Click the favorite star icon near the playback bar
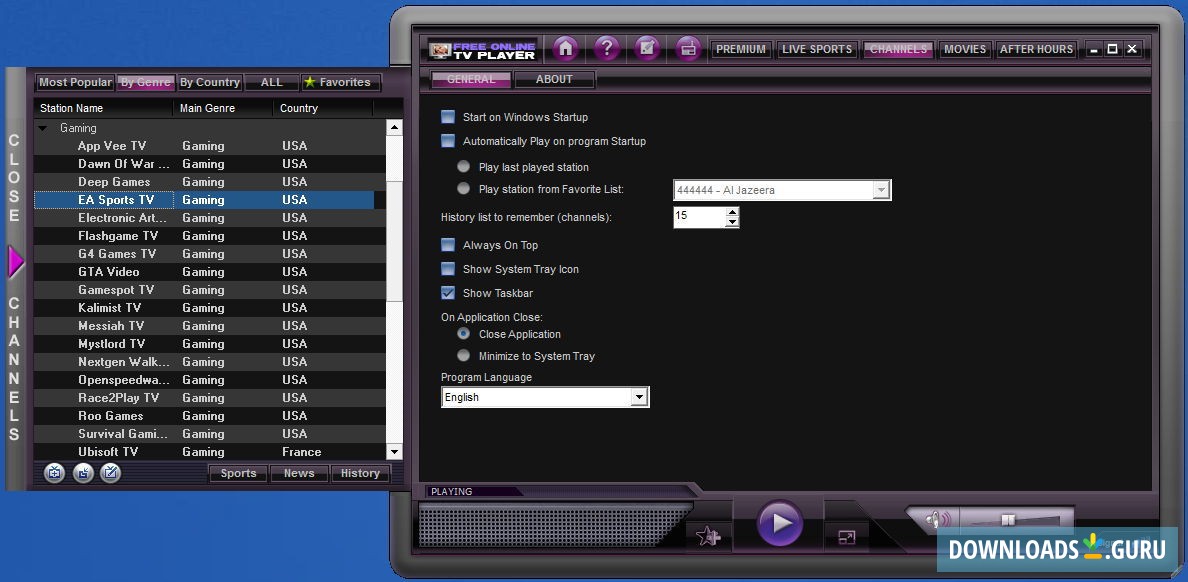The width and height of the screenshot is (1188, 582). click(708, 537)
